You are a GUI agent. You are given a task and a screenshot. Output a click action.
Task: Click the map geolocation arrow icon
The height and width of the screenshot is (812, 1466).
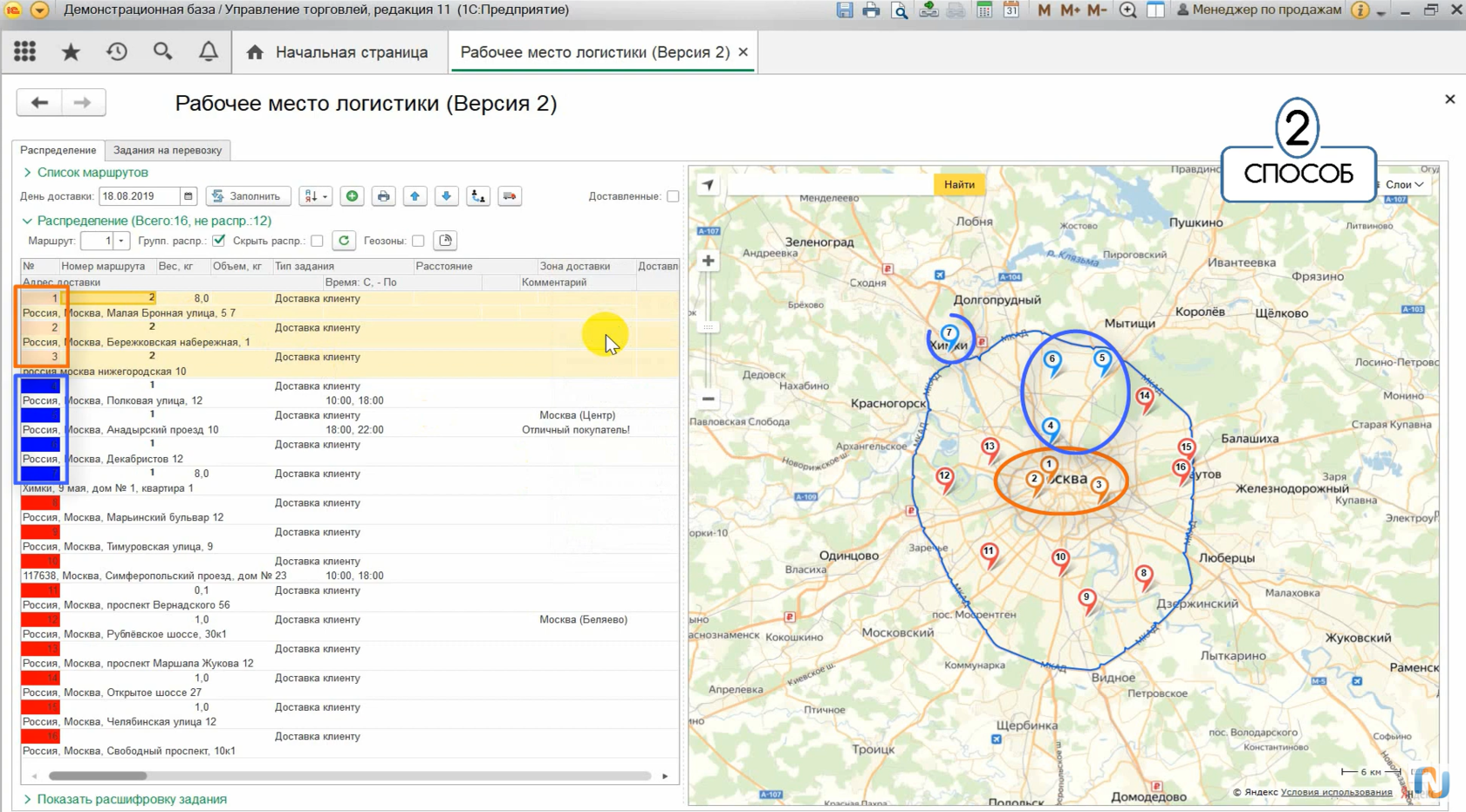708,185
